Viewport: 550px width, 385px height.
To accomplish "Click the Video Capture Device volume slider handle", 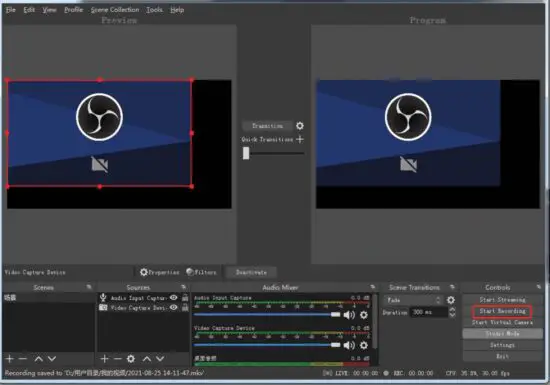I will [x=335, y=345].
